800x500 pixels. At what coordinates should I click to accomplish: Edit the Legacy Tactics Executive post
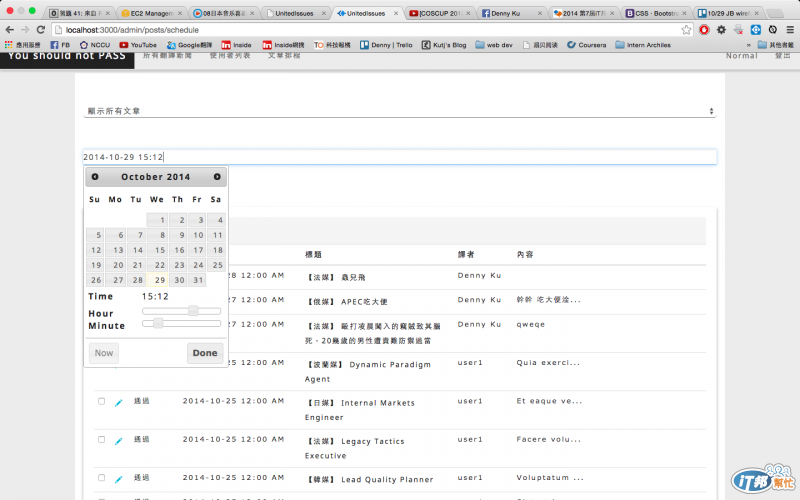[118, 440]
